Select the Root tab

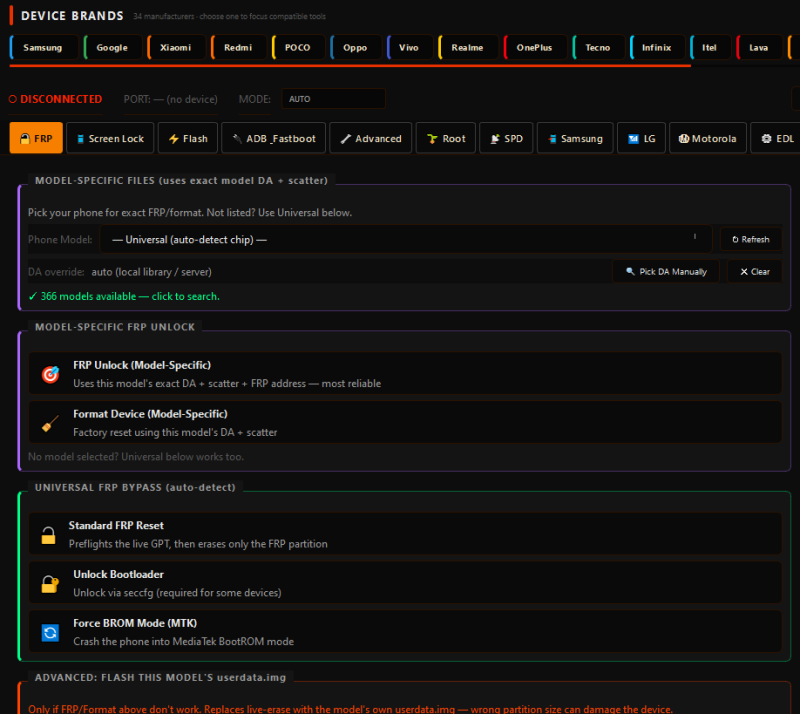click(x=446, y=138)
